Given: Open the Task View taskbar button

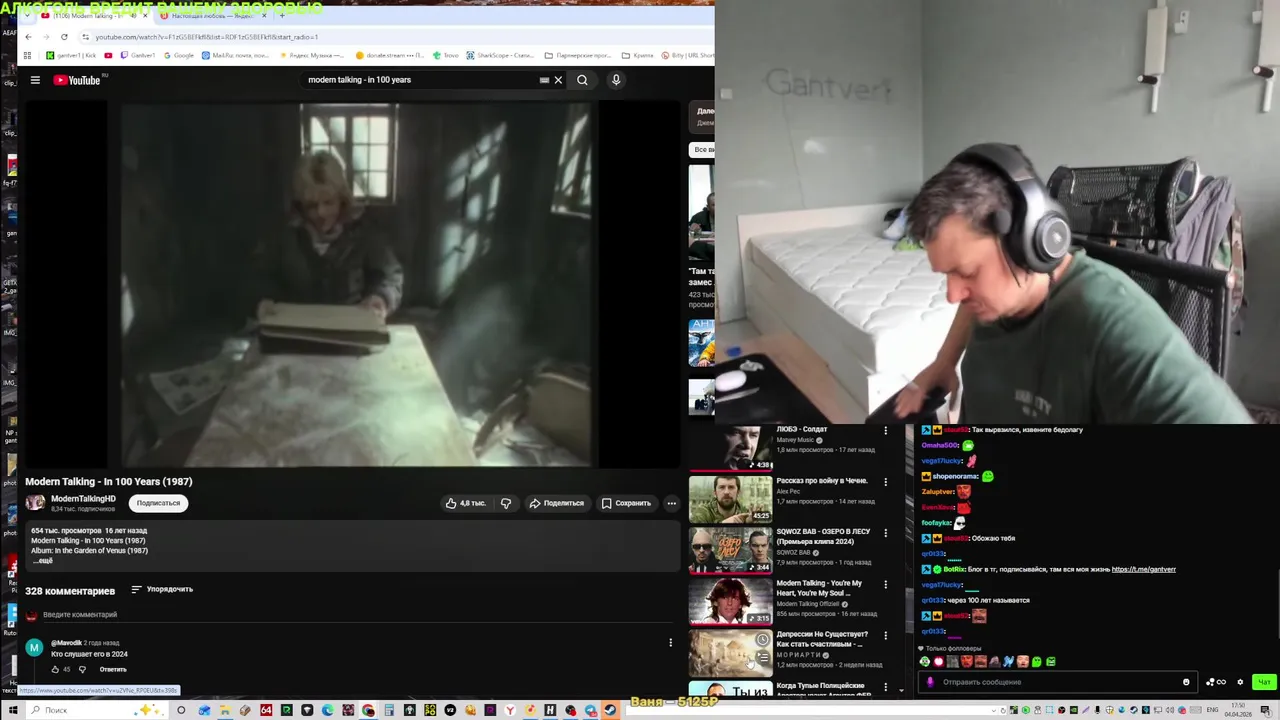Looking at the screenshot, I should click(181, 710).
